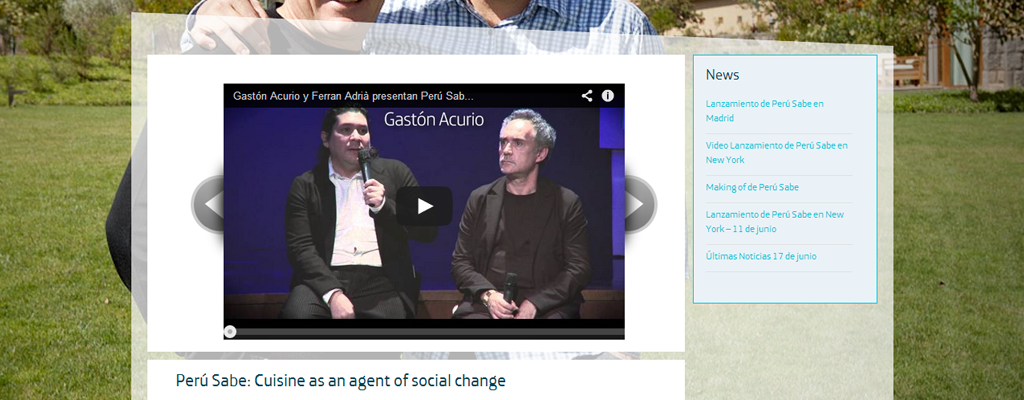Image resolution: width=1024 pixels, height=400 pixels.
Task: Click the "Gastón Acurio" caption in the video
Action: (x=434, y=120)
